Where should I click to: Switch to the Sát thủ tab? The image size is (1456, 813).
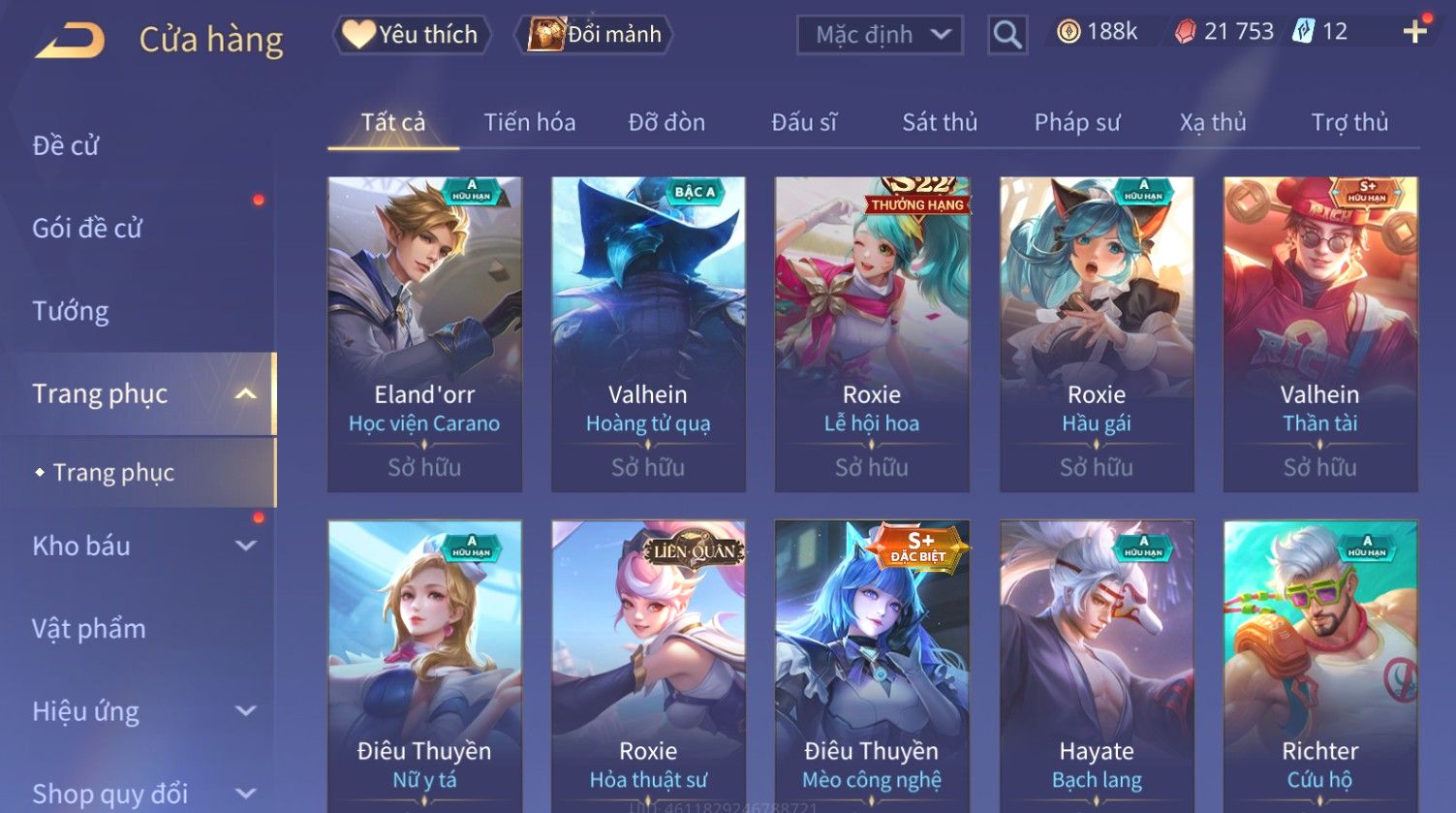[940, 122]
